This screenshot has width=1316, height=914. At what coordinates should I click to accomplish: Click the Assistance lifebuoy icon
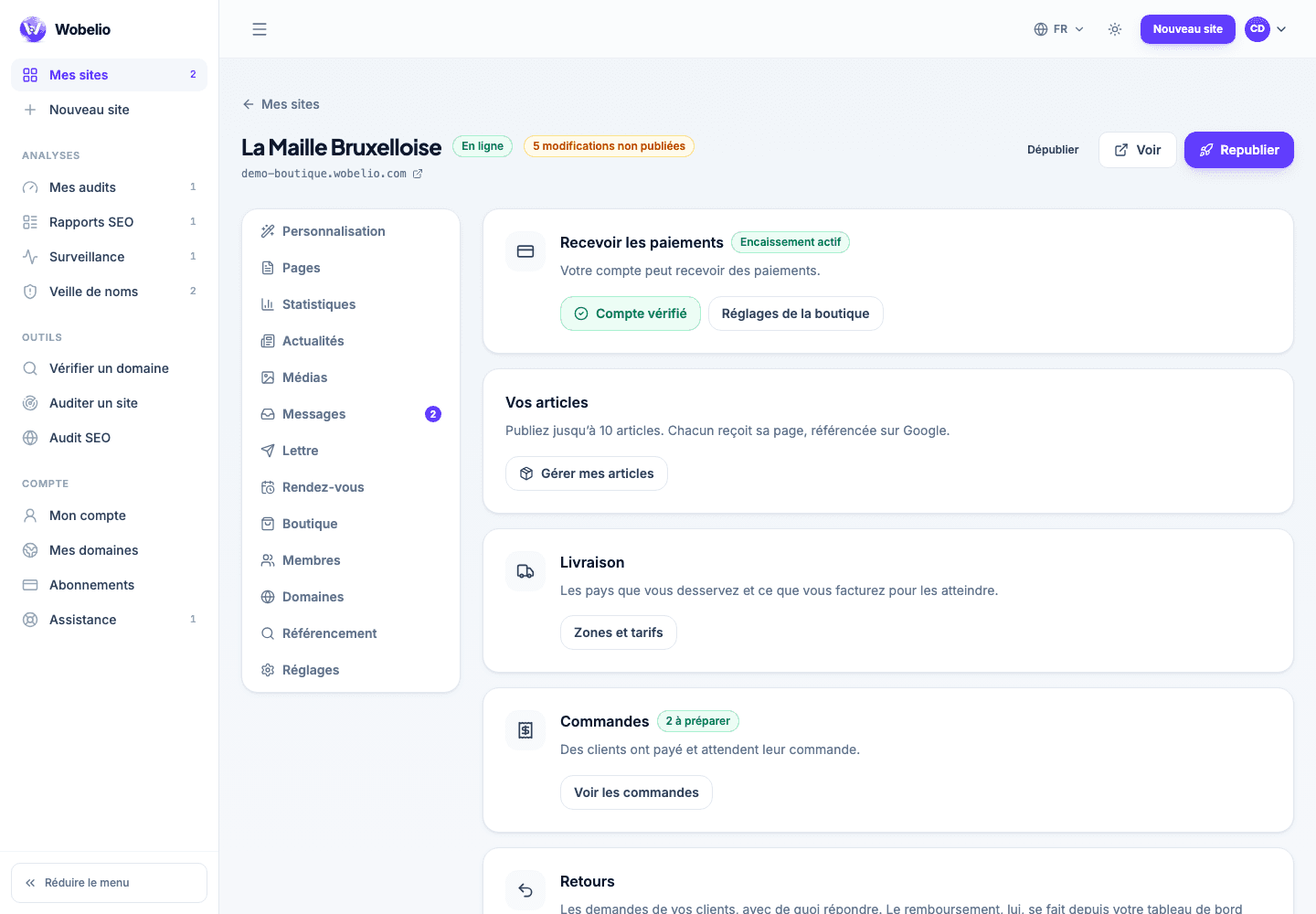point(30,620)
